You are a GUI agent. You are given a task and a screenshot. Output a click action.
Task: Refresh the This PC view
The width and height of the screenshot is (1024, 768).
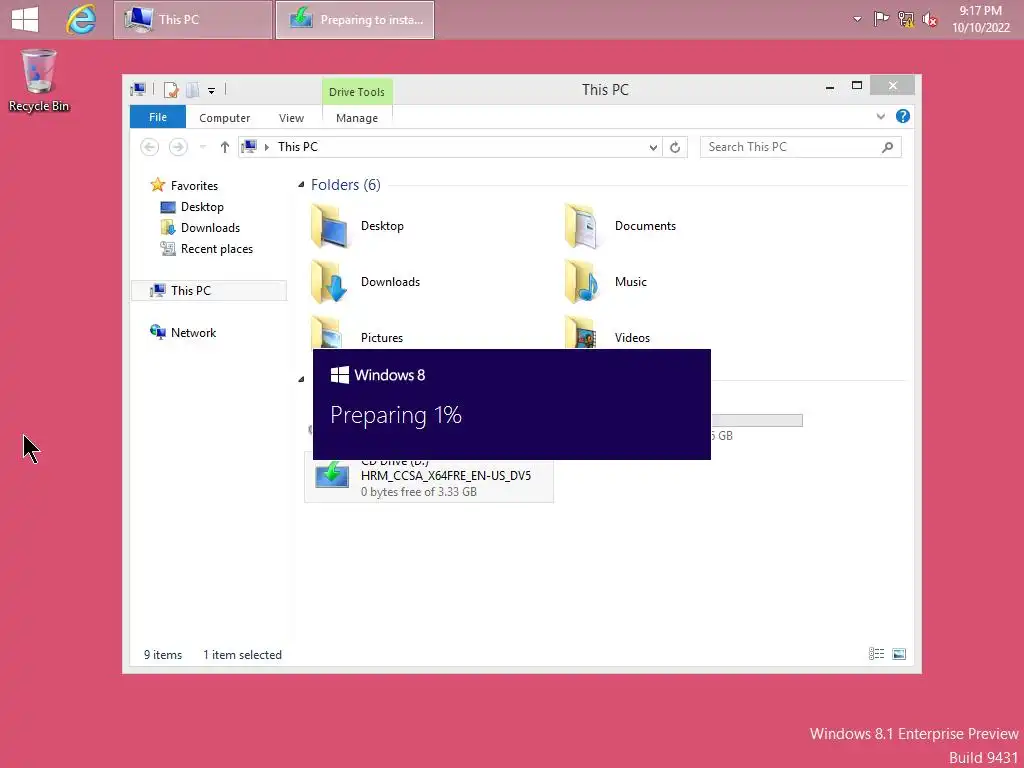pos(675,148)
